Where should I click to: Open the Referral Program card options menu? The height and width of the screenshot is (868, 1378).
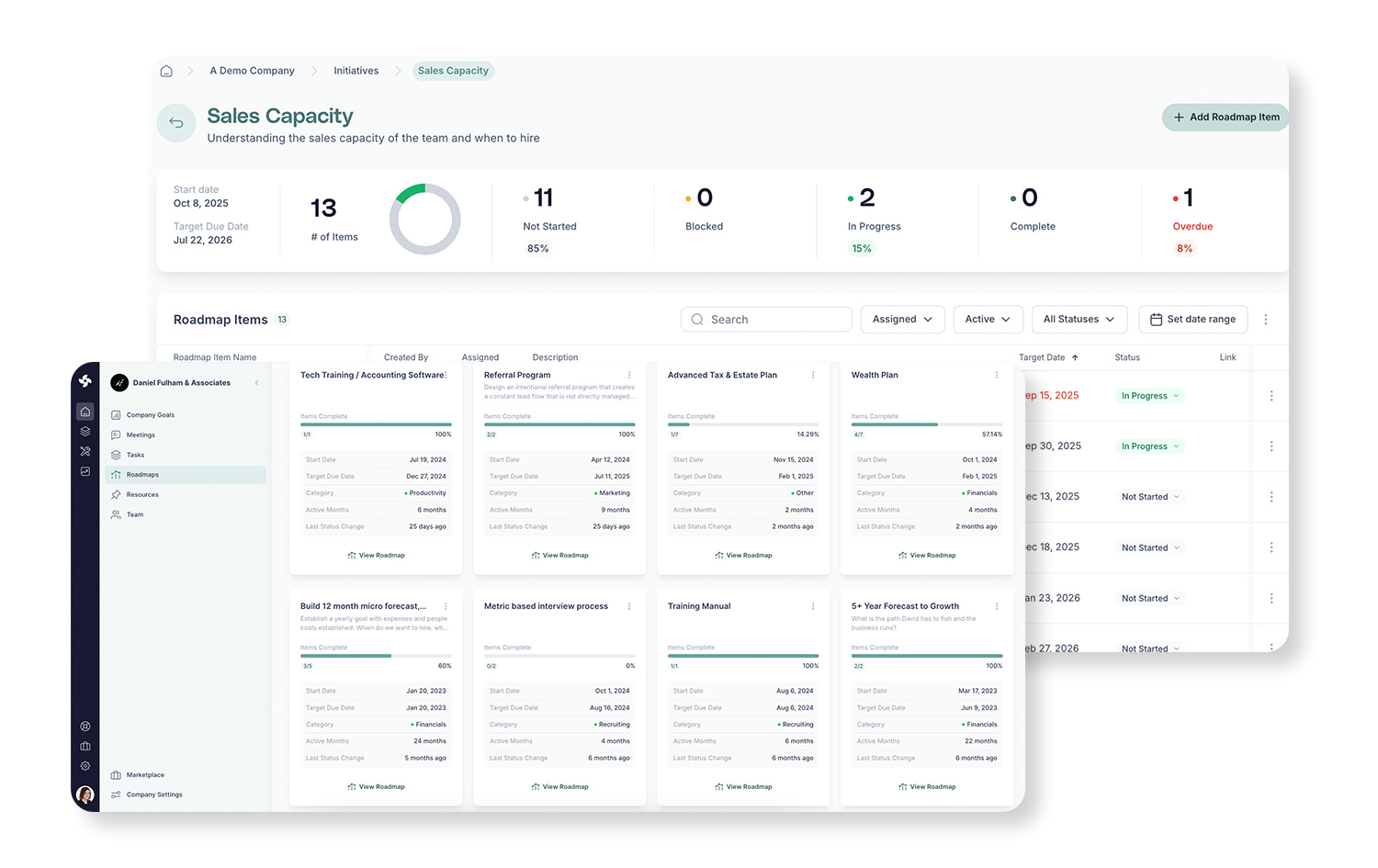(629, 375)
